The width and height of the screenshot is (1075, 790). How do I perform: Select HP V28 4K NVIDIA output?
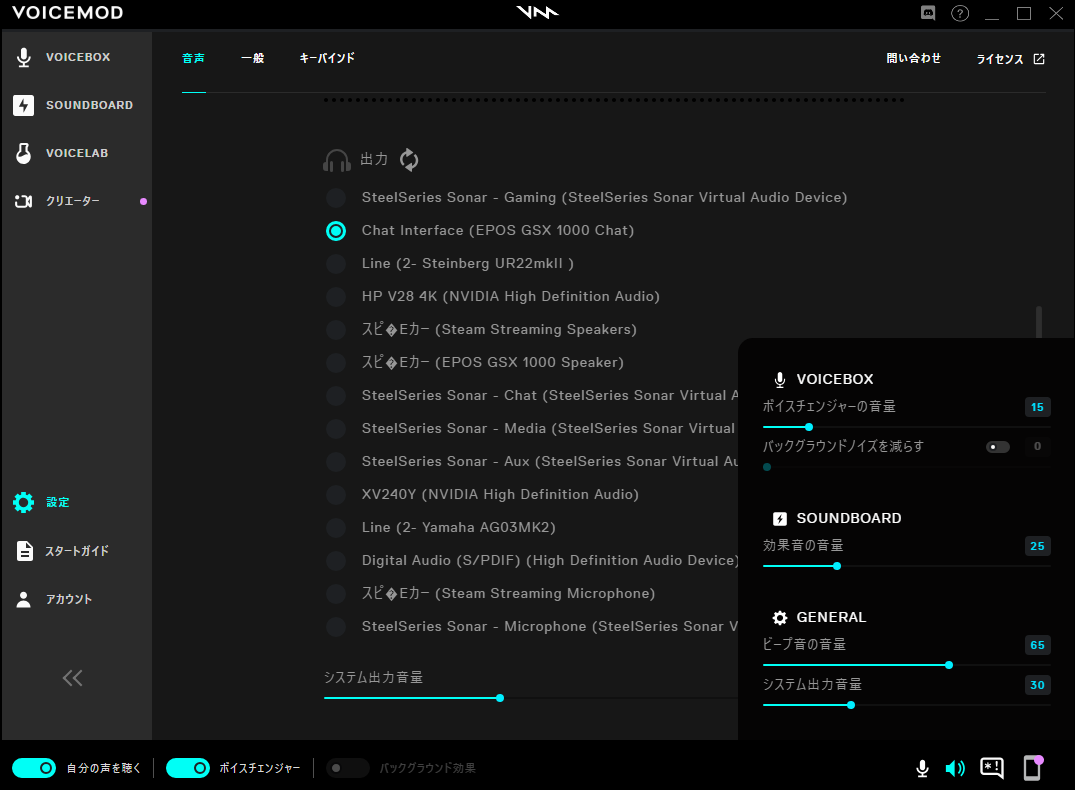(336, 297)
